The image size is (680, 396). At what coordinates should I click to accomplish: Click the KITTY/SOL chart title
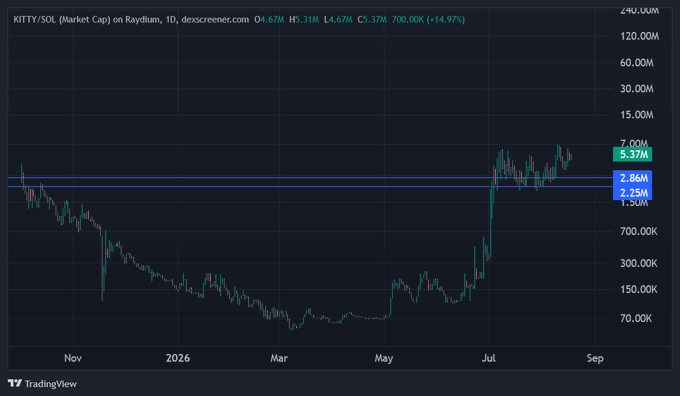click(x=131, y=20)
